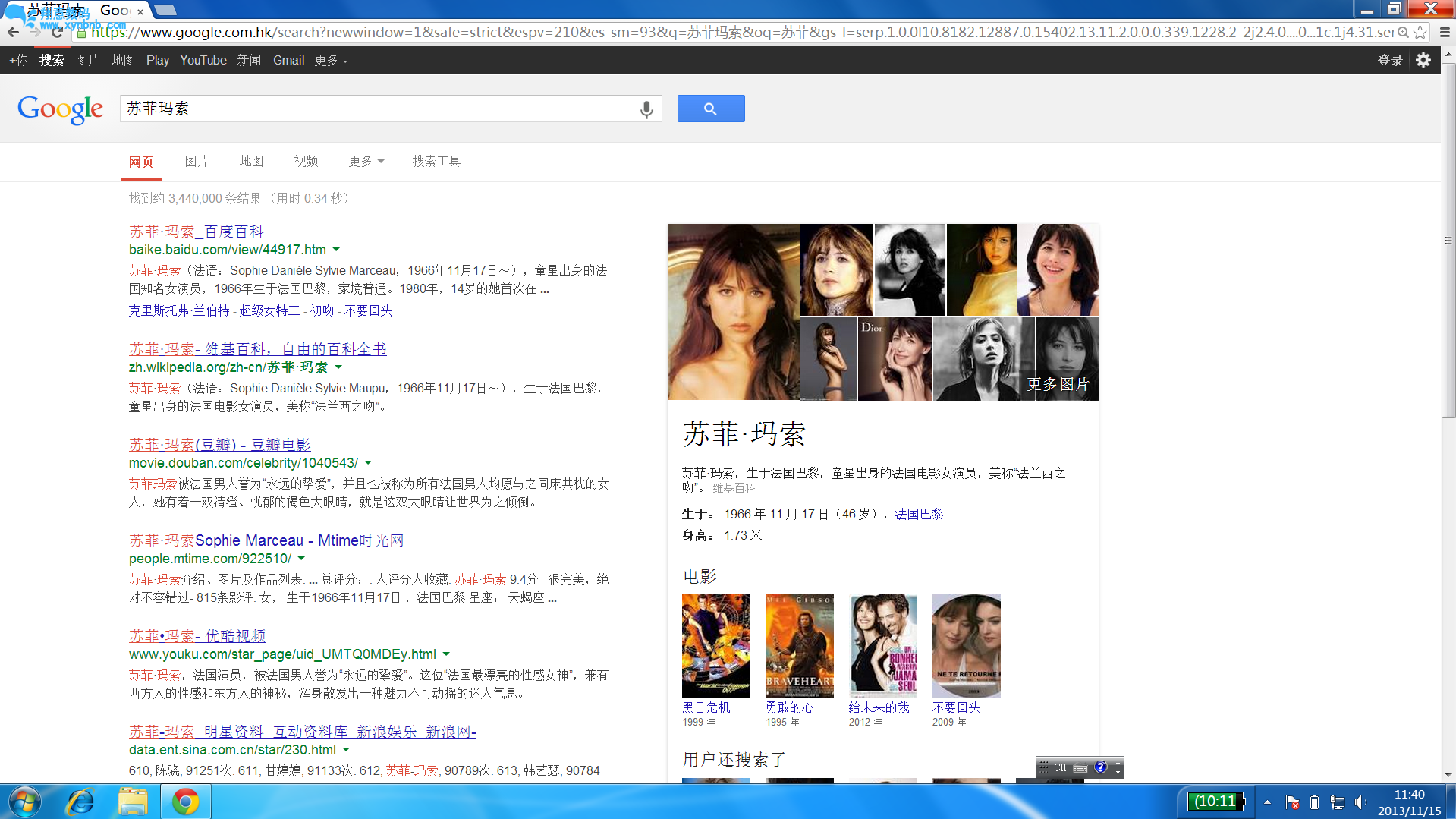Viewport: 1456px width, 819px height.
Task: Expand the baike.baidu.com result dropdown arrow
Action: coord(336,250)
